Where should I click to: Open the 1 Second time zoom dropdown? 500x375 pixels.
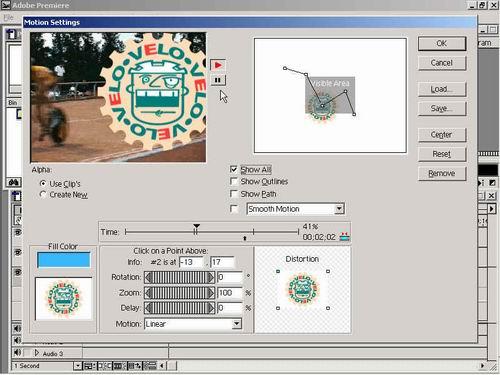pyautogui.click(x=77, y=366)
